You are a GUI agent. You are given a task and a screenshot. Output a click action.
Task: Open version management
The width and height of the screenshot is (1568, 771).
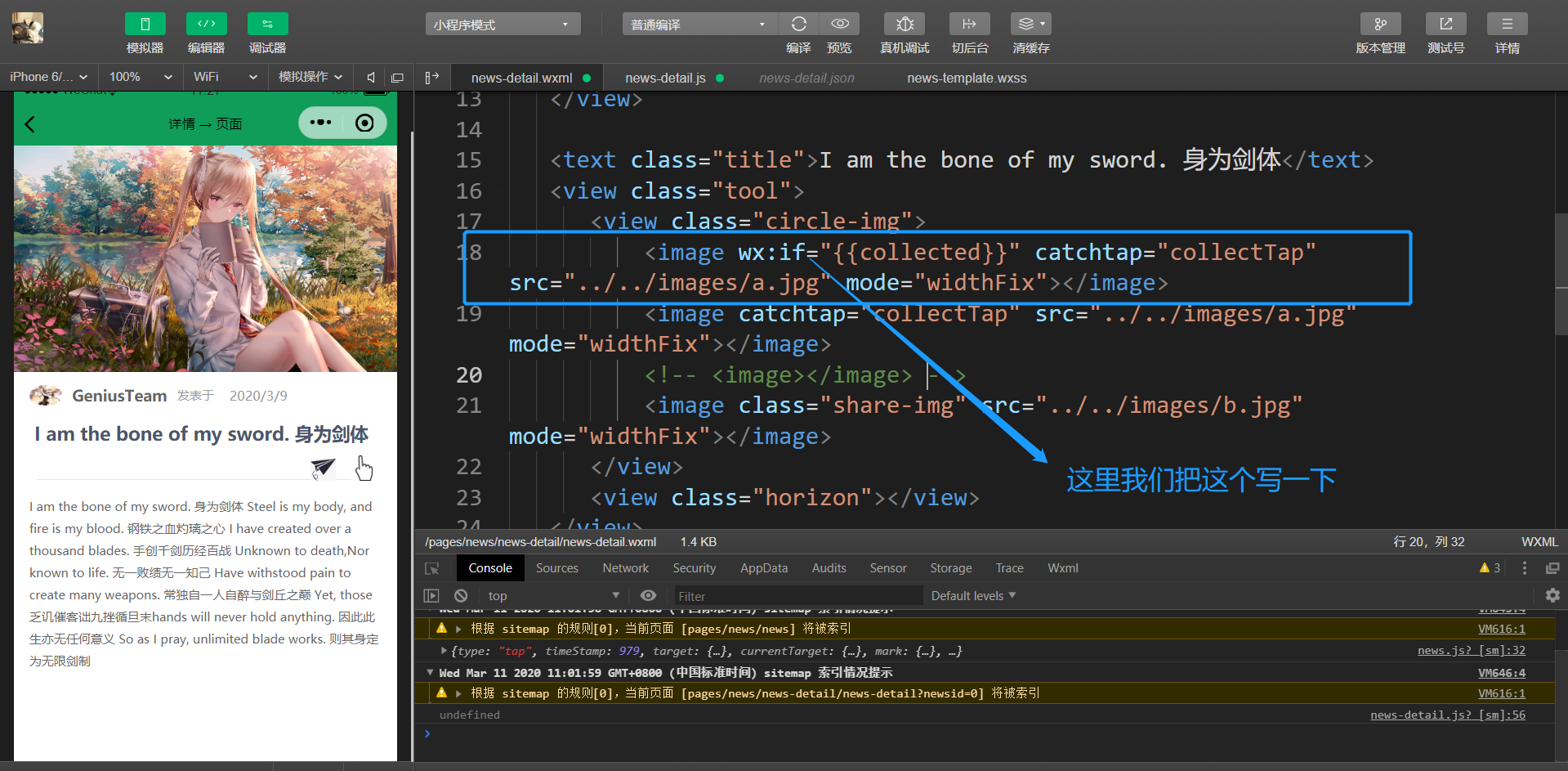coord(1380,25)
